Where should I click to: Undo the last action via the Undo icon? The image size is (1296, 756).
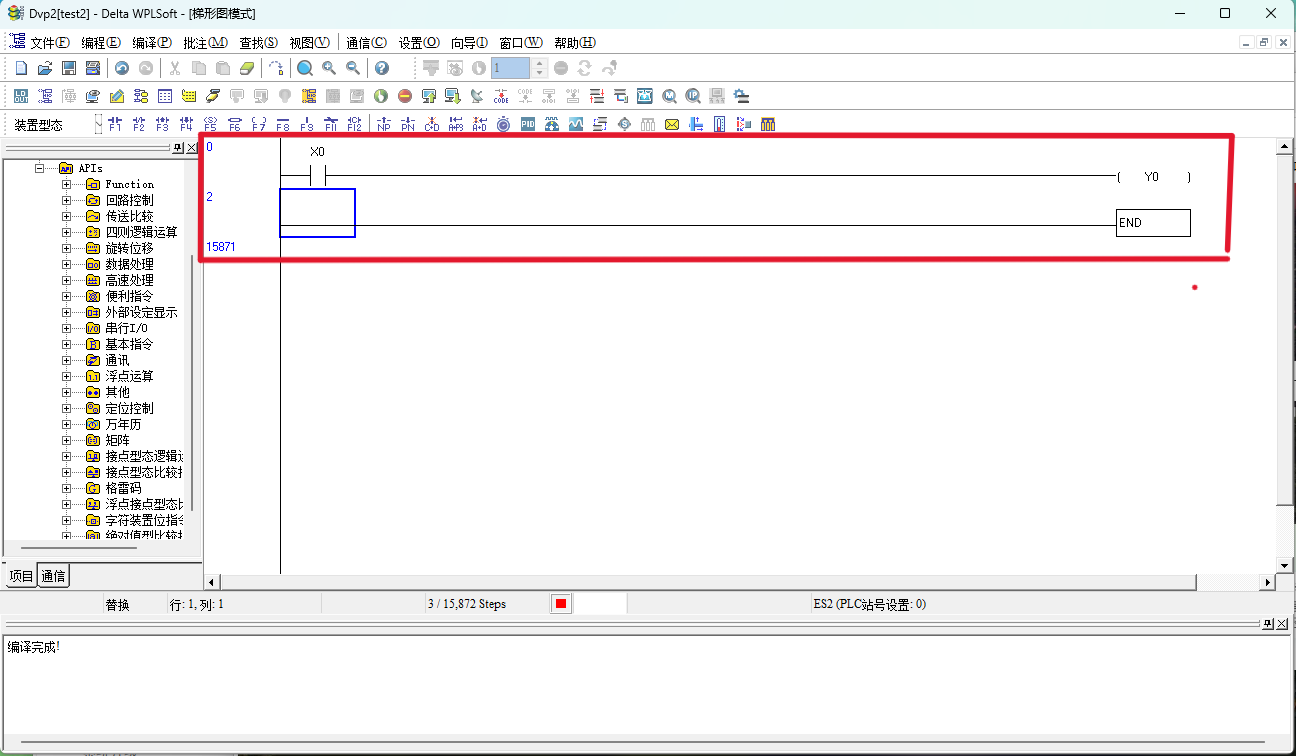click(122, 68)
